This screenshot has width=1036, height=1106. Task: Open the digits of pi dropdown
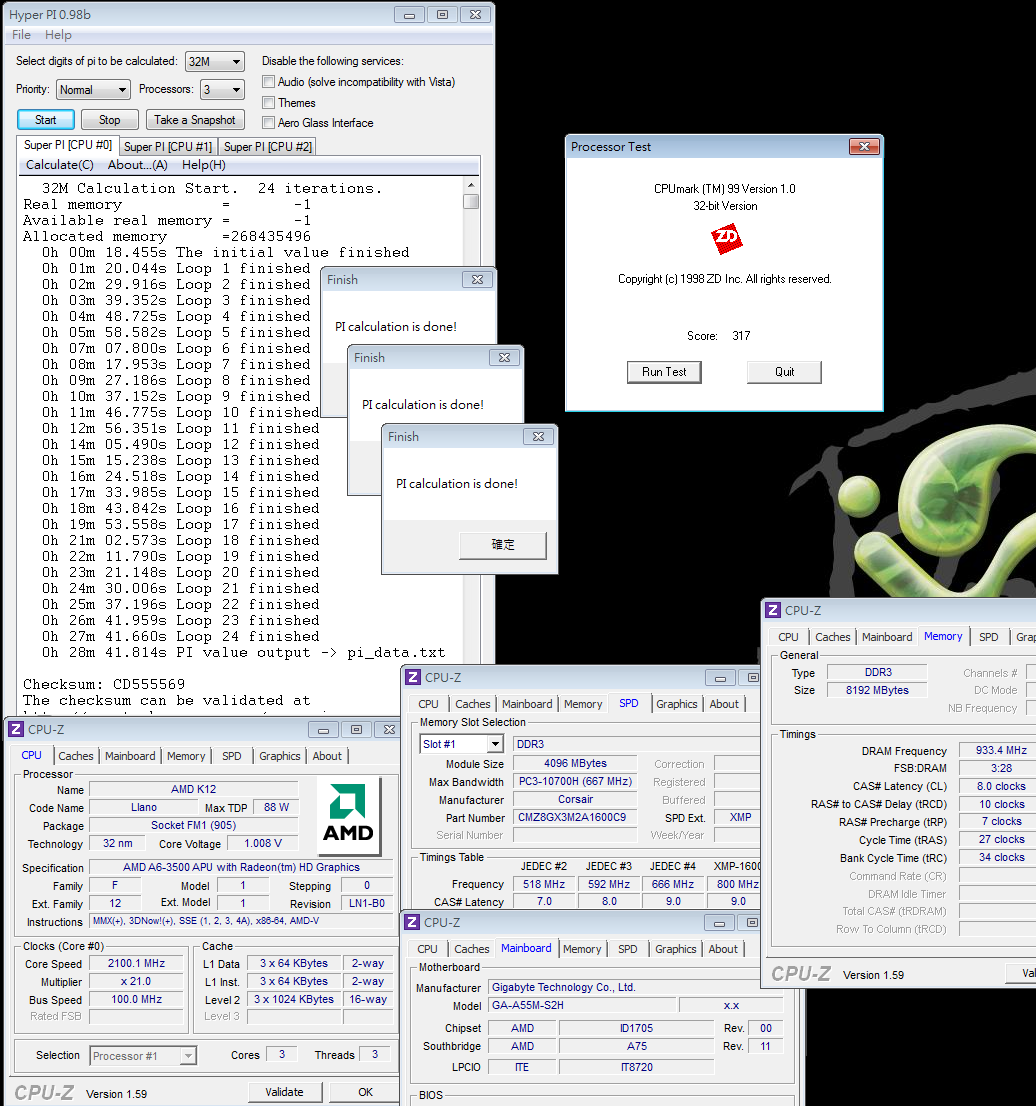tap(215, 61)
